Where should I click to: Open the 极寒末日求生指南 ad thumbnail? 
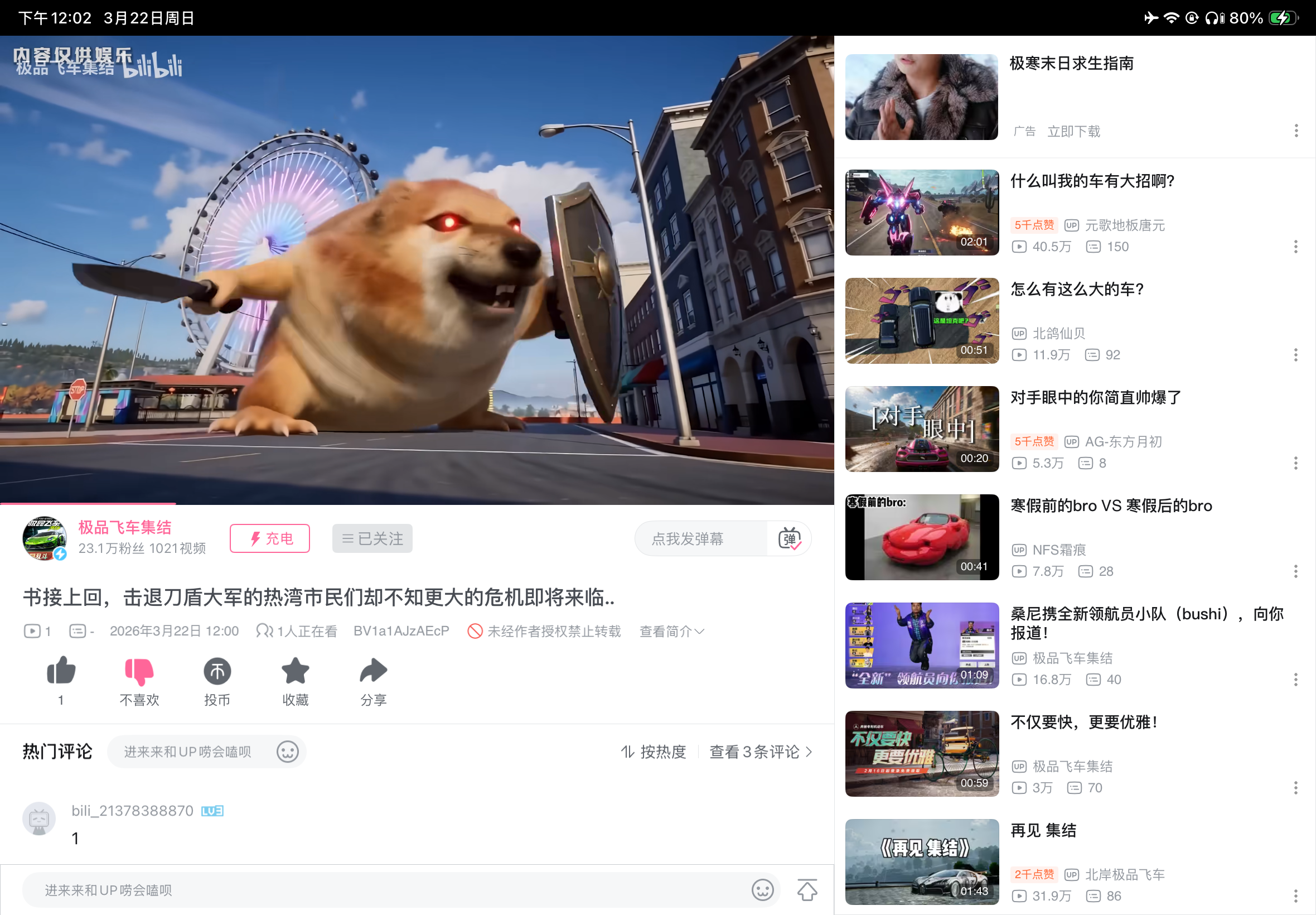click(922, 97)
